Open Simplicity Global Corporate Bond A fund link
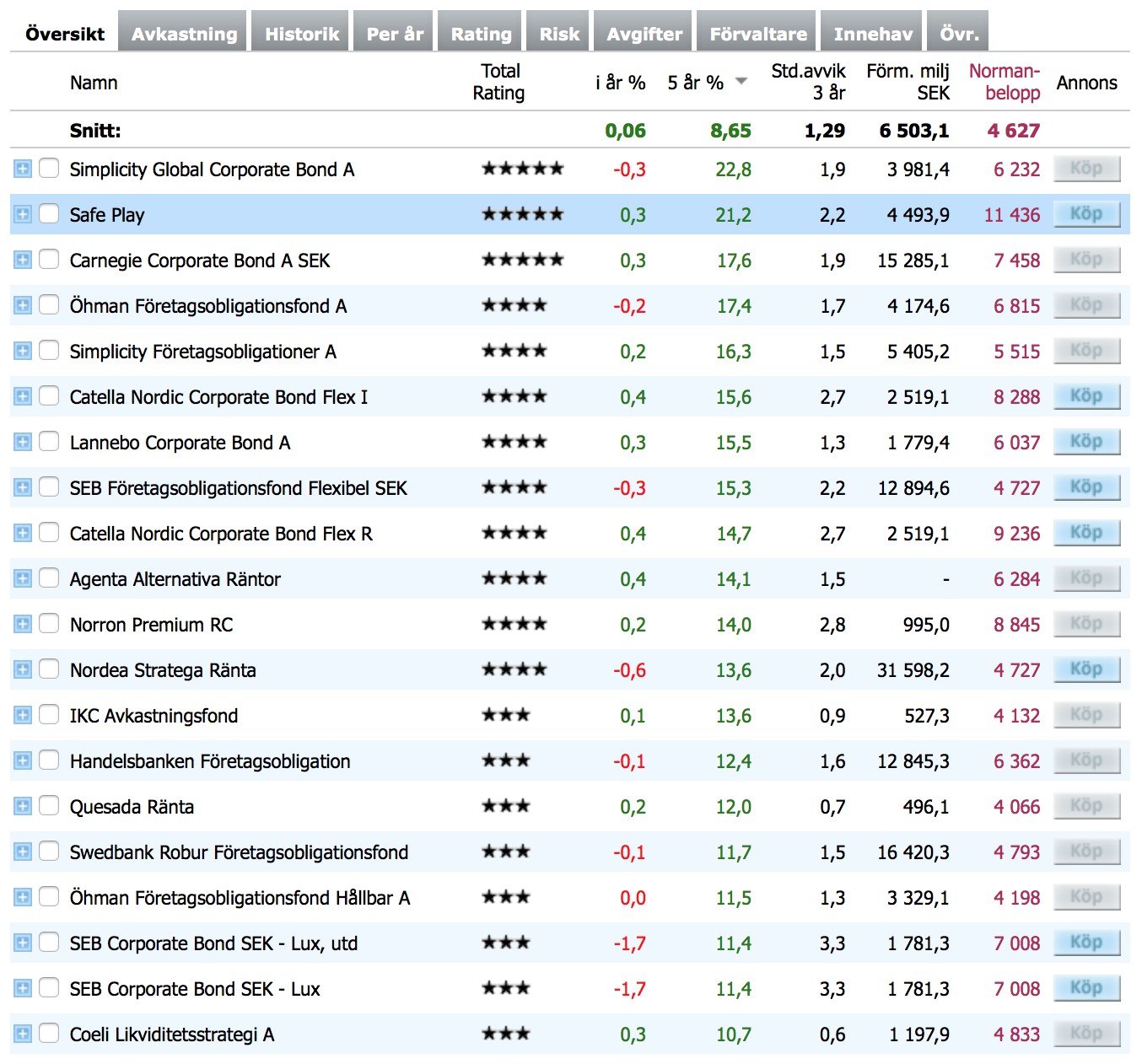Viewport: 1142px width, 1064px height. point(212,169)
